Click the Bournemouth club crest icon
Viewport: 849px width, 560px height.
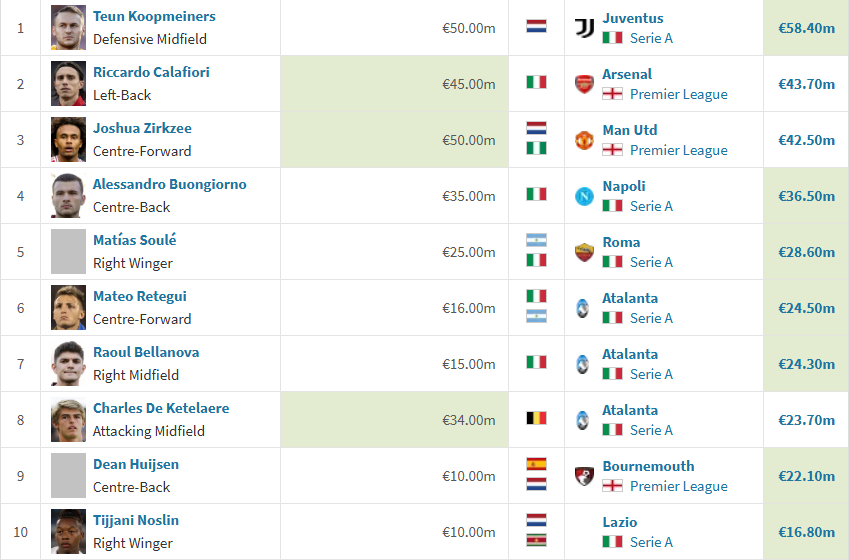coord(584,476)
